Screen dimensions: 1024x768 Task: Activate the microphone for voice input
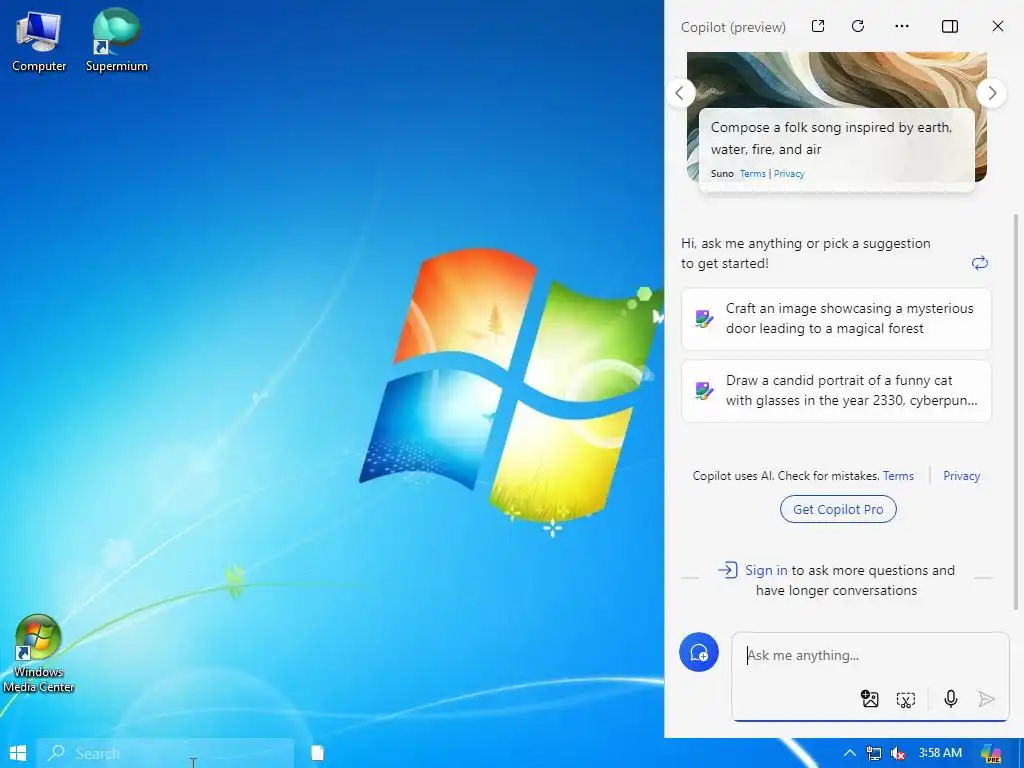pos(951,699)
